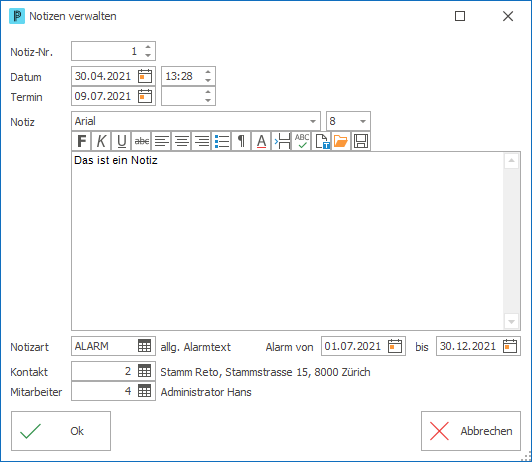Click the 'Administrator Hans' text
This screenshot has width=532, height=462.
coord(206,392)
